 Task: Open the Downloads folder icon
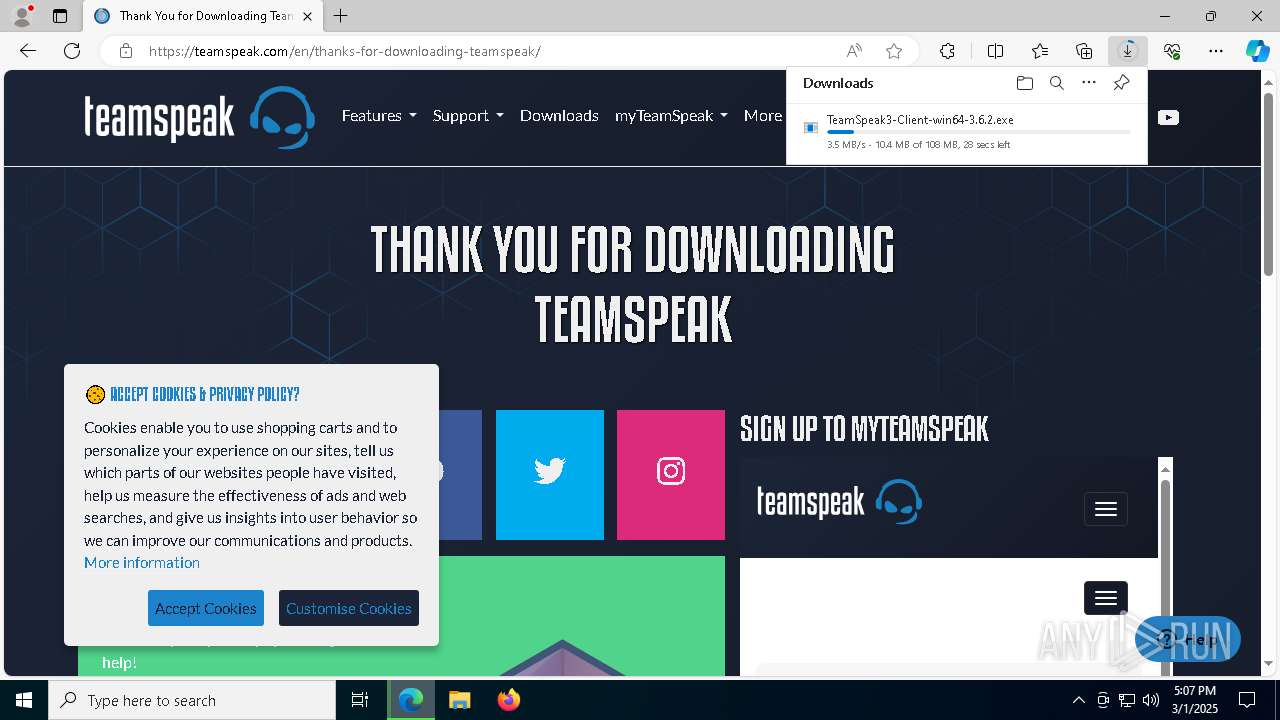point(1024,83)
